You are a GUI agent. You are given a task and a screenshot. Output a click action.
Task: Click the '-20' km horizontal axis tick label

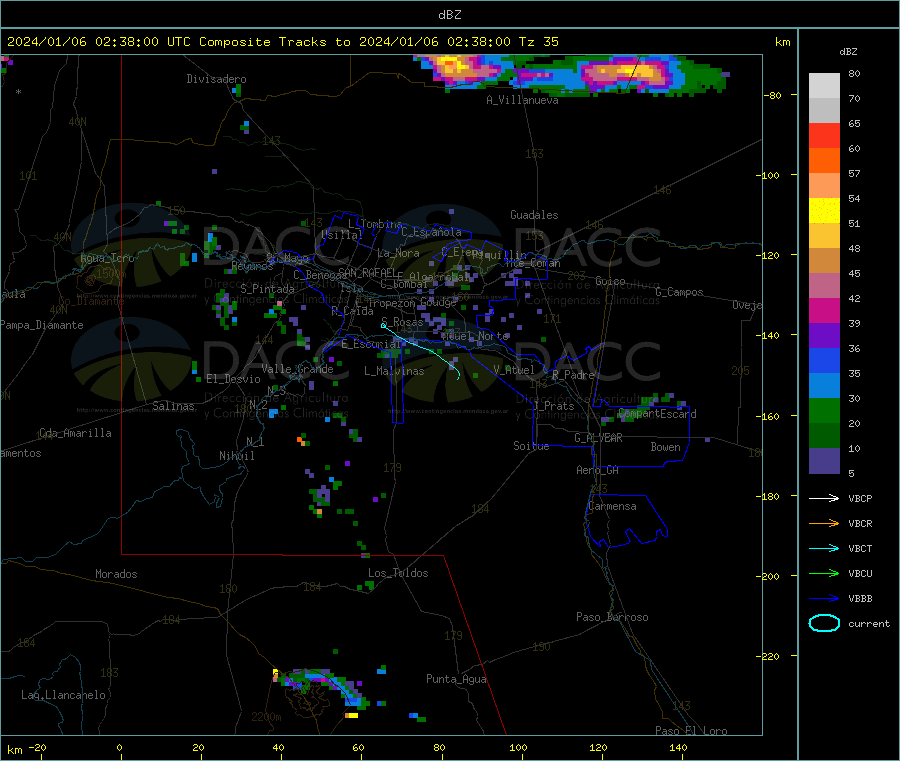point(38,747)
